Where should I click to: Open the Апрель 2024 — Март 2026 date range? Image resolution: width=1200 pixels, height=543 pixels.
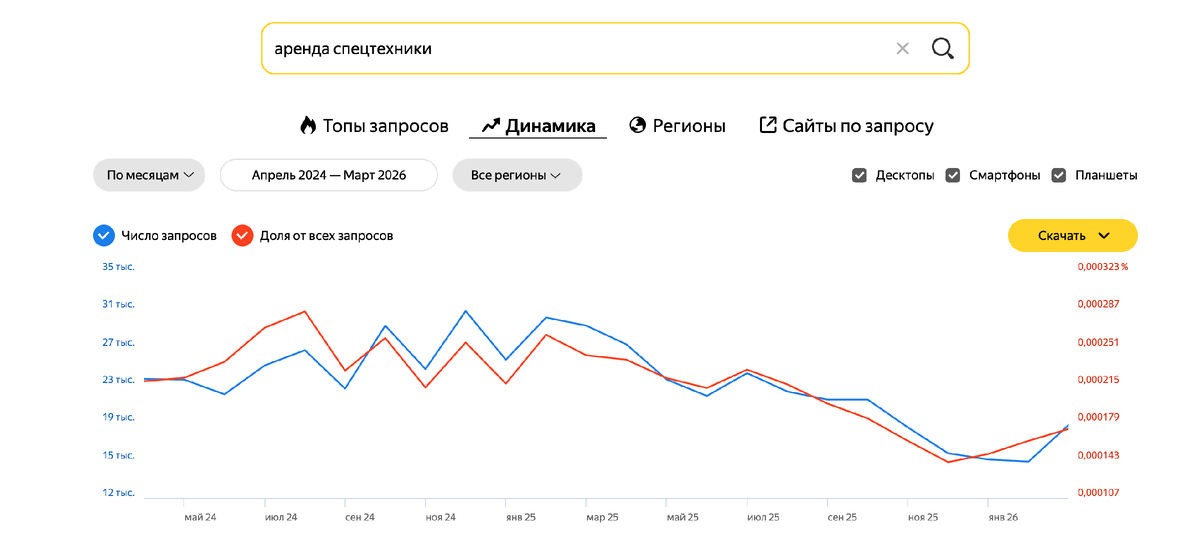pos(329,175)
